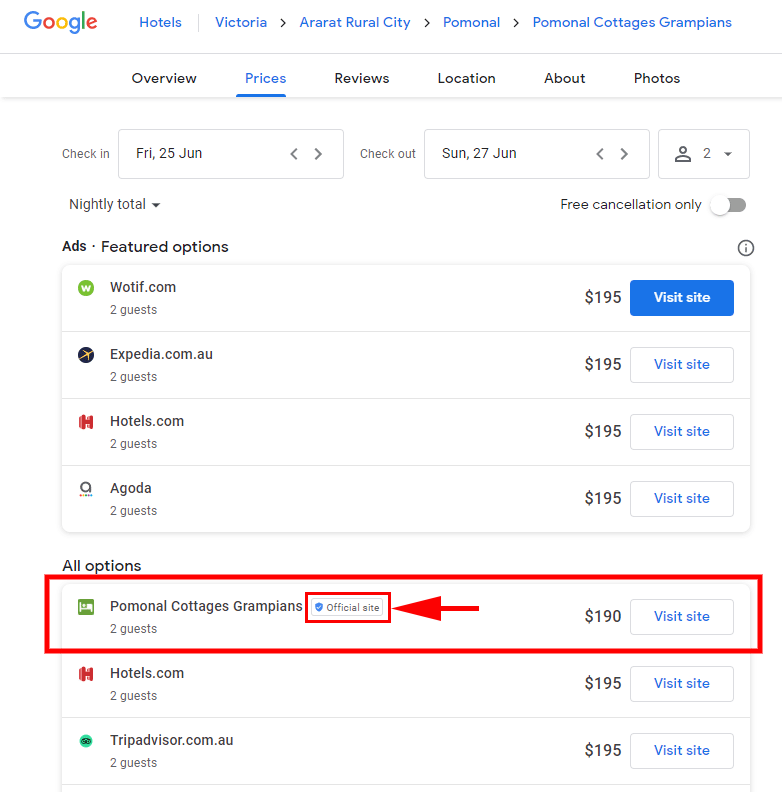Image resolution: width=782 pixels, height=792 pixels.
Task: Click the Wotif.com green logo icon
Action: click(86, 288)
